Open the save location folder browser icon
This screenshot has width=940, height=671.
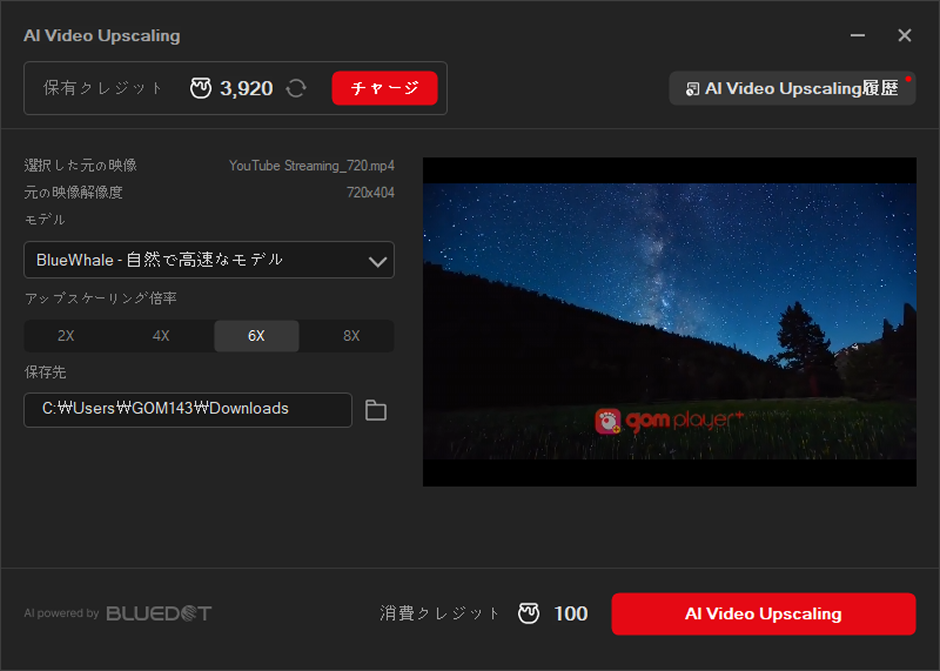[376, 410]
